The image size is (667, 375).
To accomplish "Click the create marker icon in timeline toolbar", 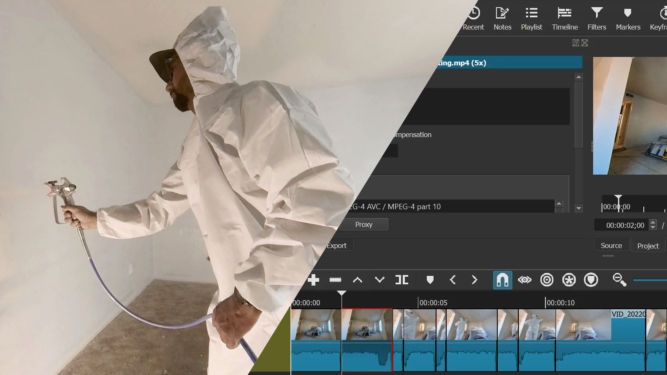I will [x=430, y=280].
